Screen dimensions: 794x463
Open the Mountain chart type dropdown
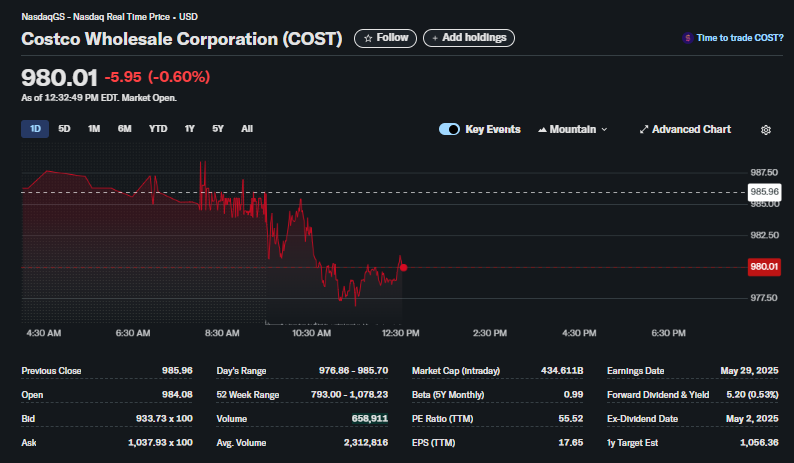[573, 130]
